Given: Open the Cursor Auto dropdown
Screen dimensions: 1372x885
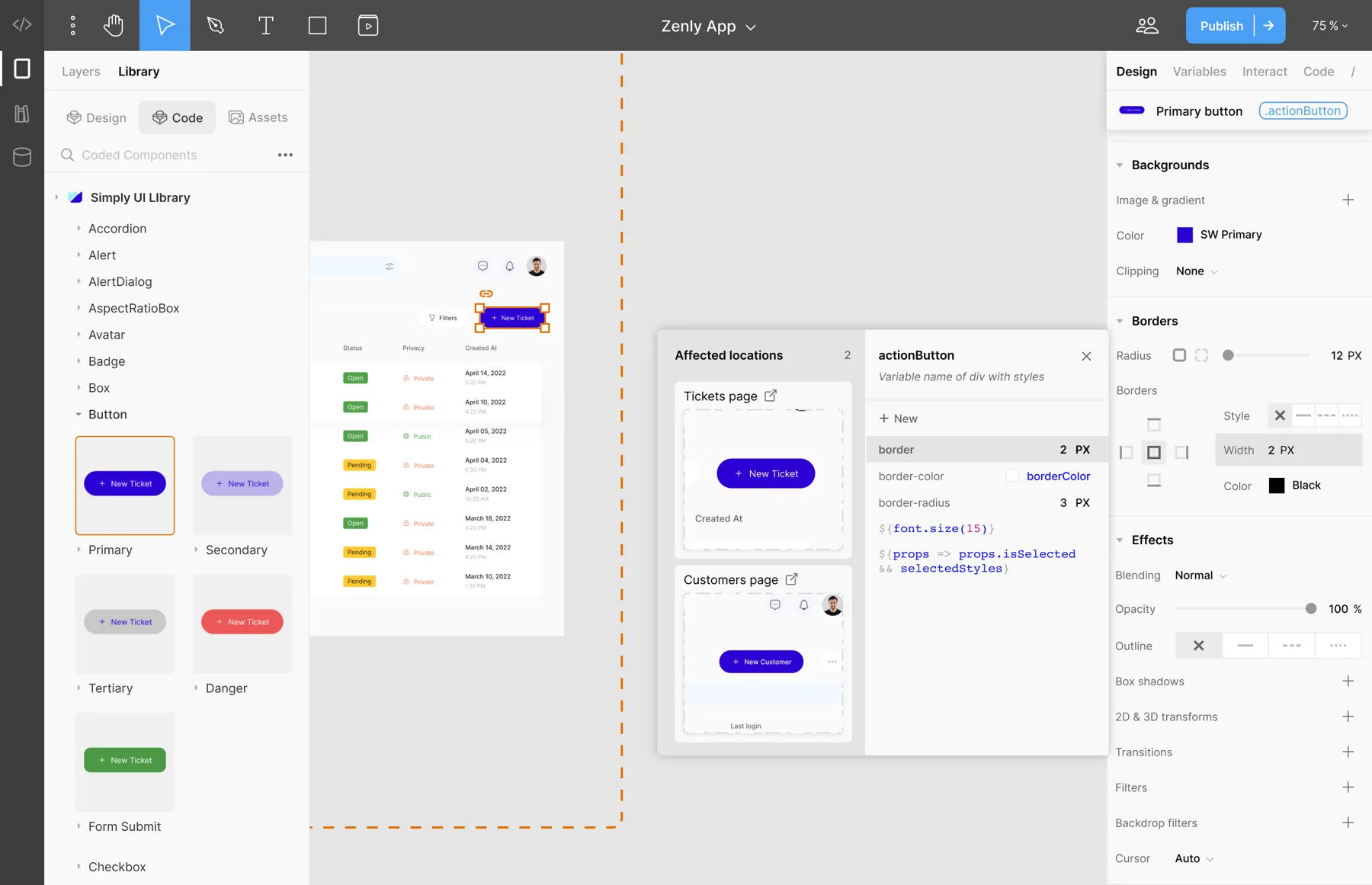Looking at the screenshot, I should (x=1194, y=858).
